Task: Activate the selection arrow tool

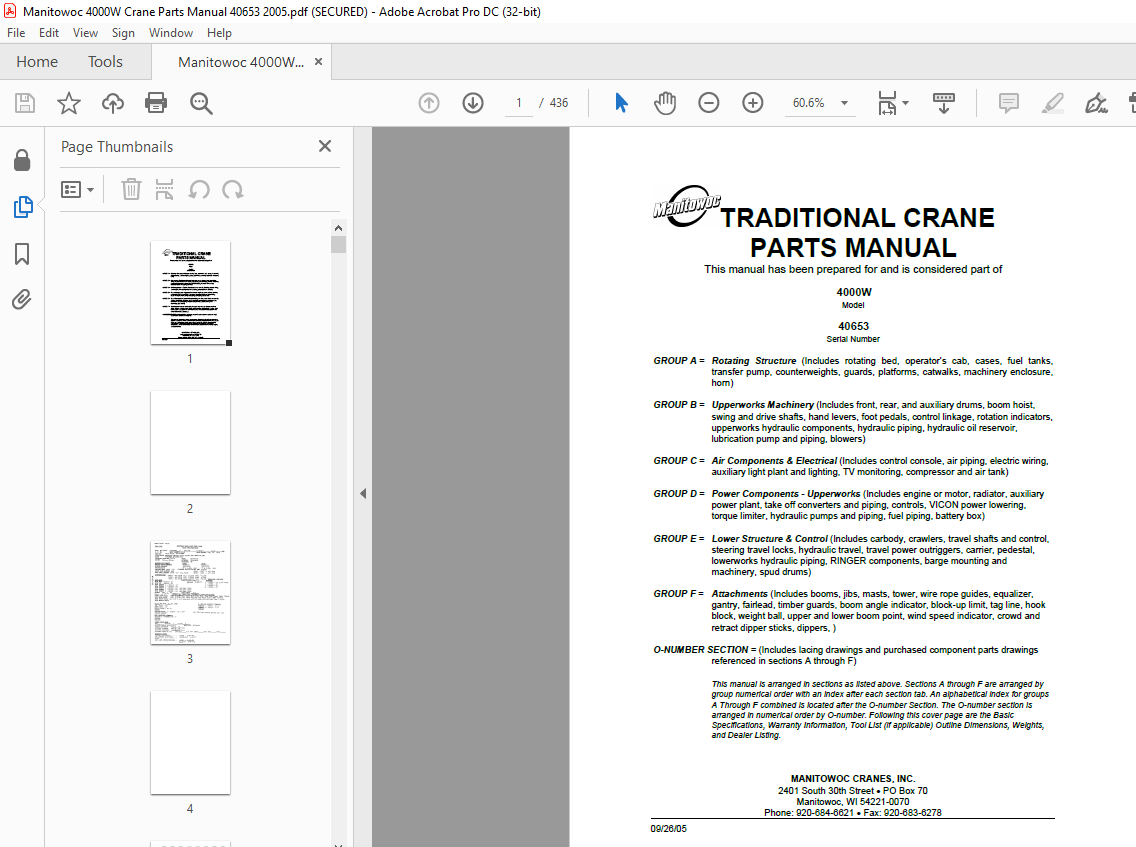Action: point(621,103)
